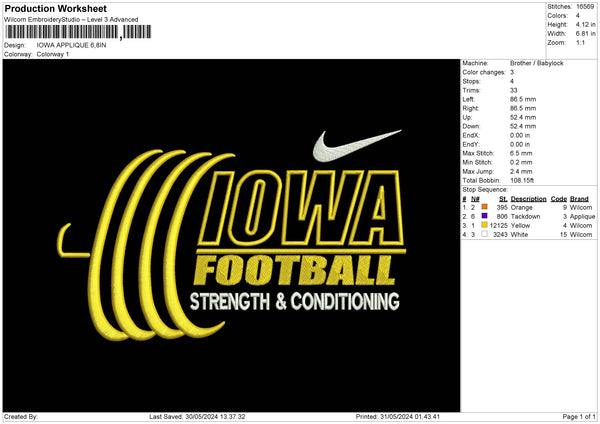This screenshot has height=424, width=600.
Task: Click the Up value 52.4 mm
Action: pyautogui.click(x=523, y=117)
